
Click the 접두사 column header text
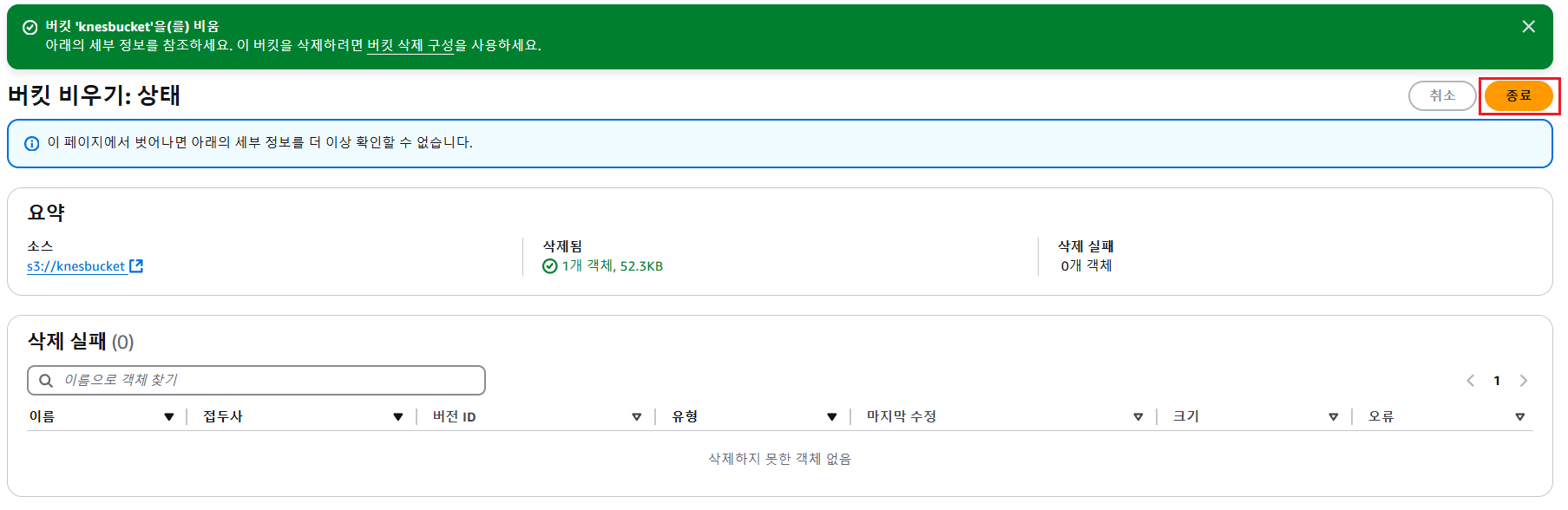pos(223,416)
